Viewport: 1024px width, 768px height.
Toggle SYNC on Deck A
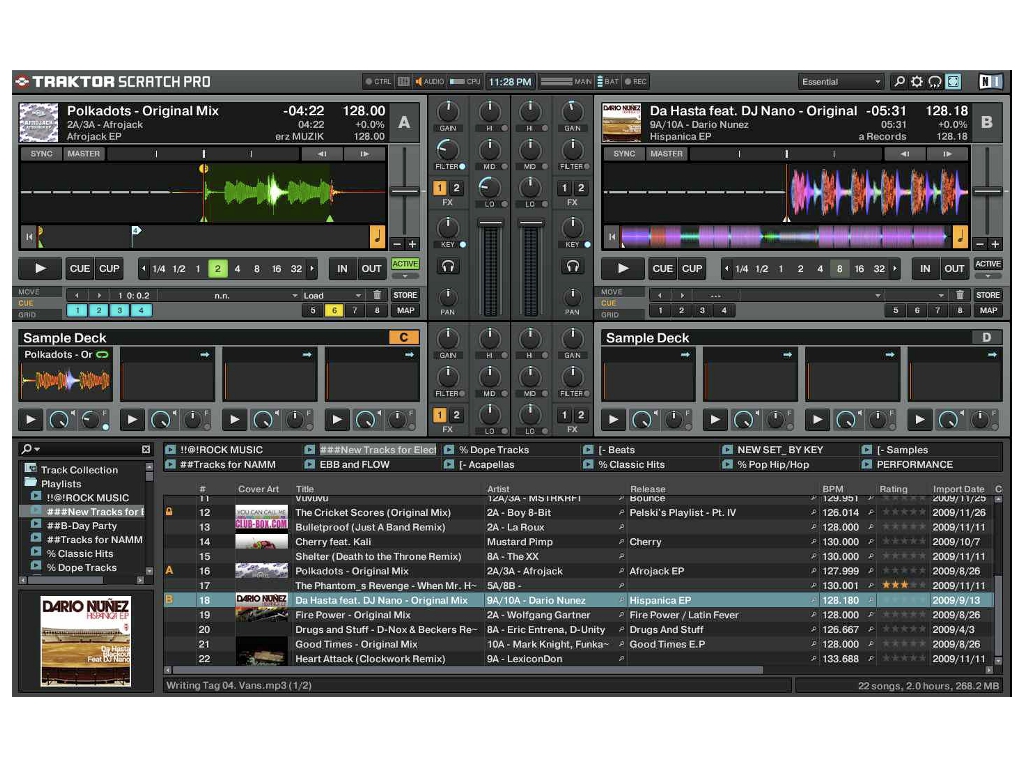[41, 154]
